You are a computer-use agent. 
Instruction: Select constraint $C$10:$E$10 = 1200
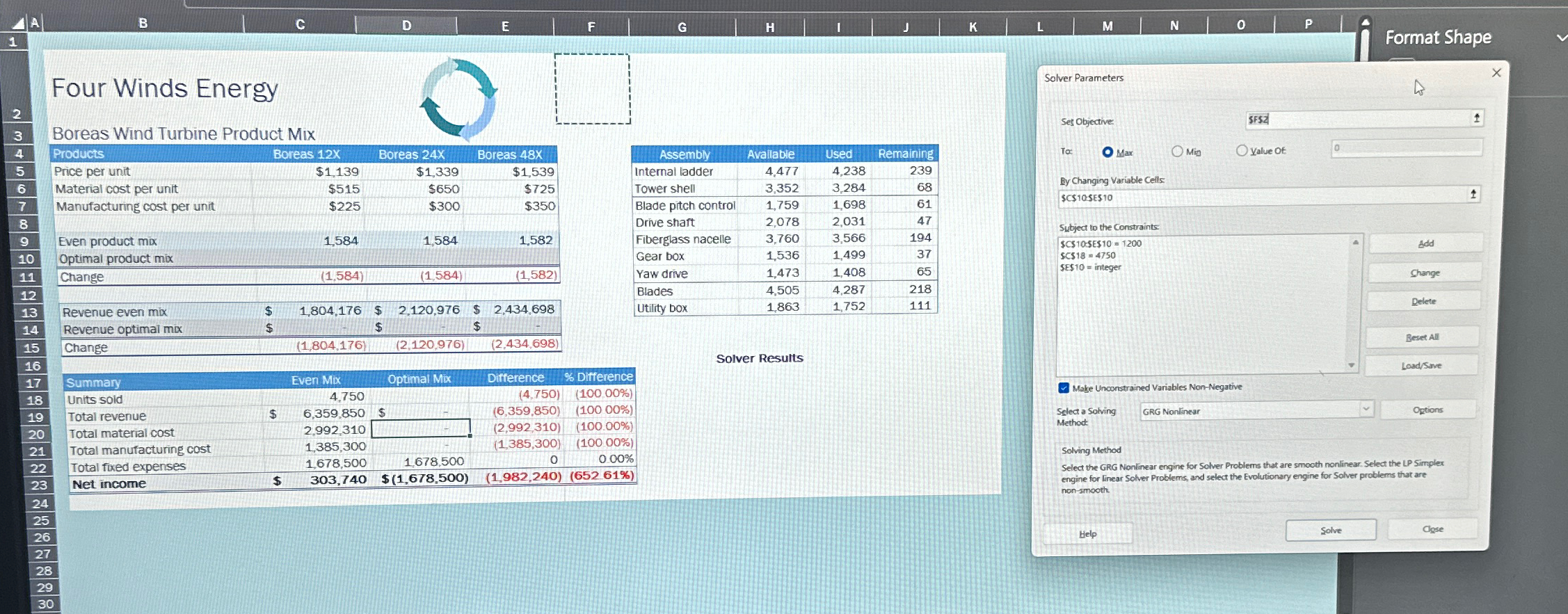tap(1100, 243)
